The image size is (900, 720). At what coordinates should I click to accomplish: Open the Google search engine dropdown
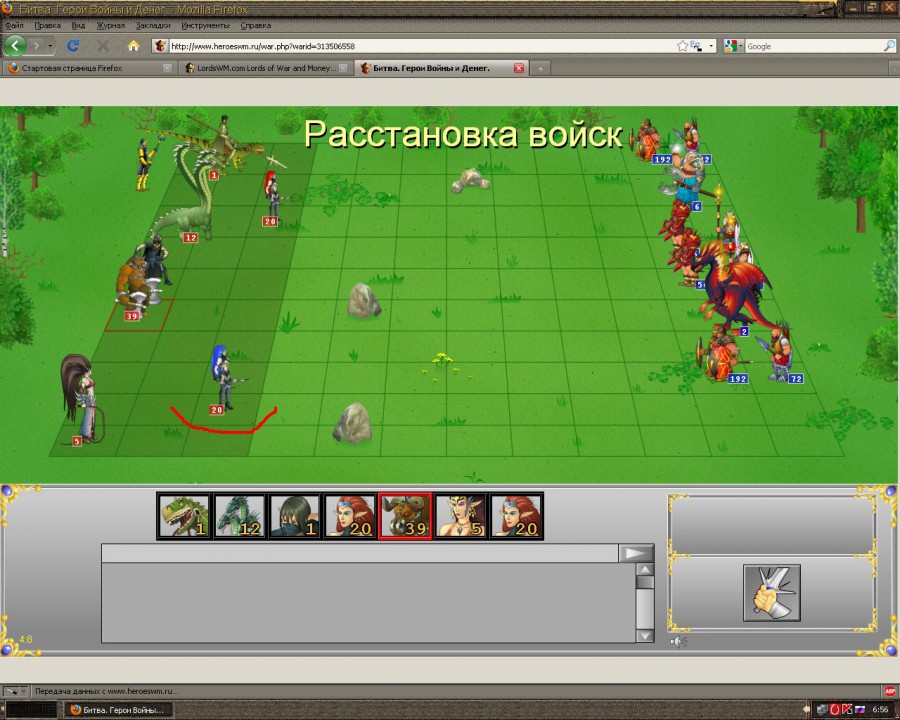click(x=732, y=46)
